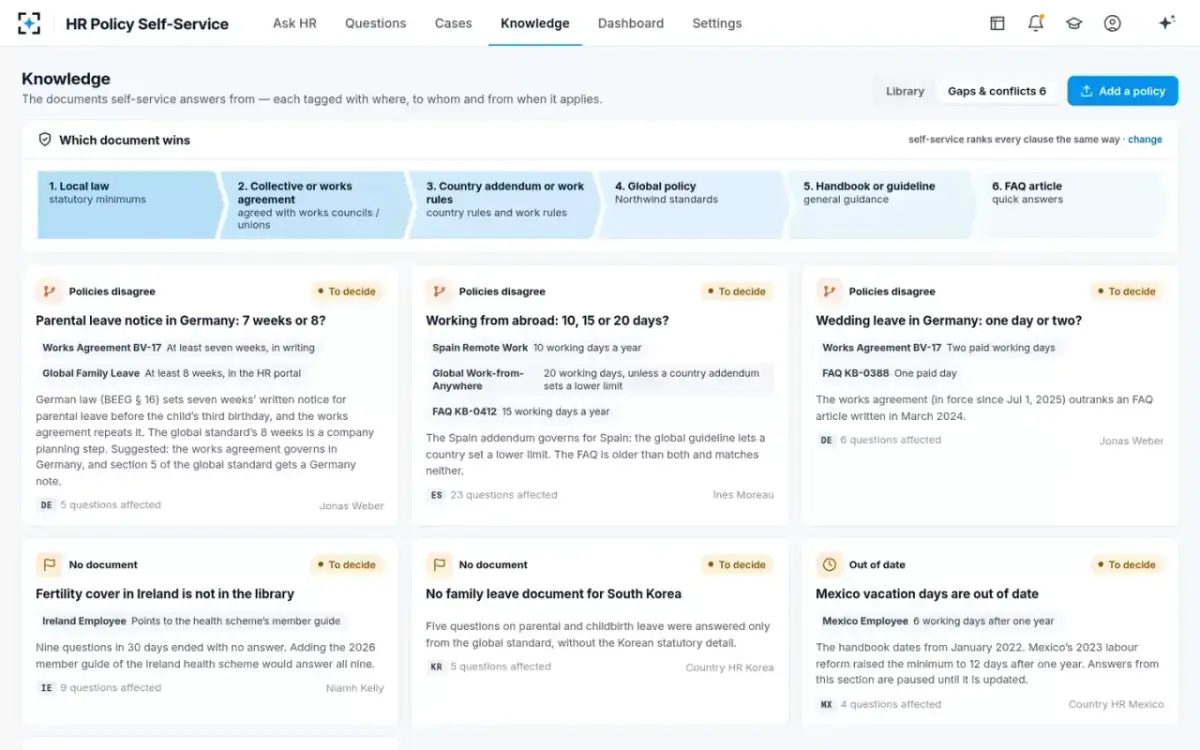The width and height of the screenshot is (1200, 750).
Task: Open Parental leave notice in Germany title
Action: [x=181, y=321]
